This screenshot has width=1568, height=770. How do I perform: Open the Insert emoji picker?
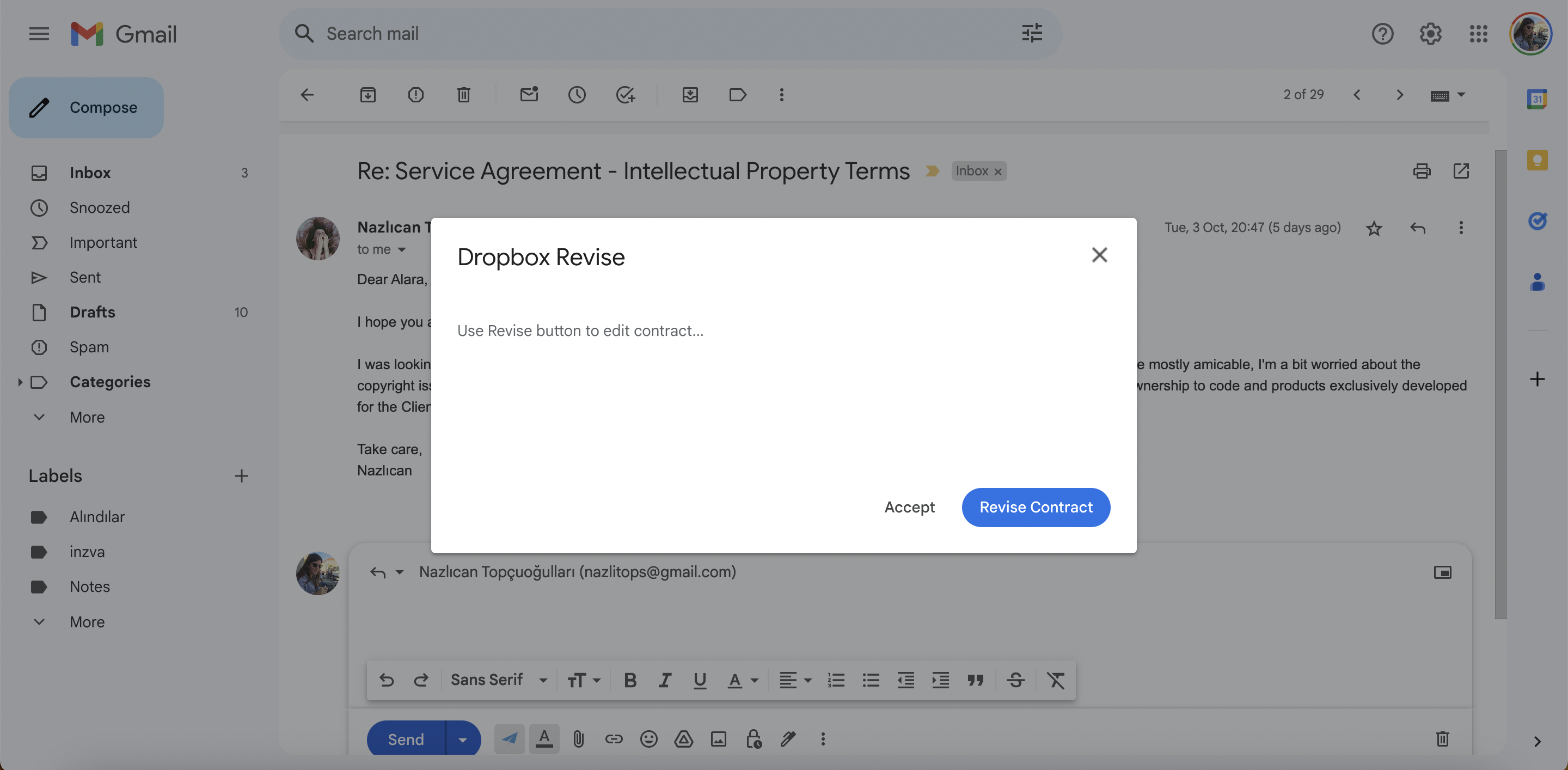649,739
